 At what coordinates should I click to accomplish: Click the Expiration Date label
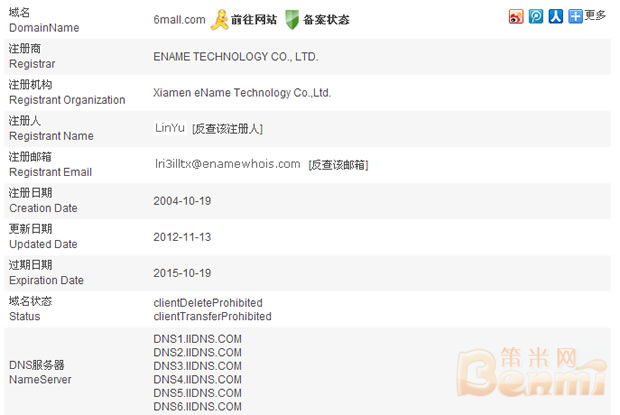(47, 280)
